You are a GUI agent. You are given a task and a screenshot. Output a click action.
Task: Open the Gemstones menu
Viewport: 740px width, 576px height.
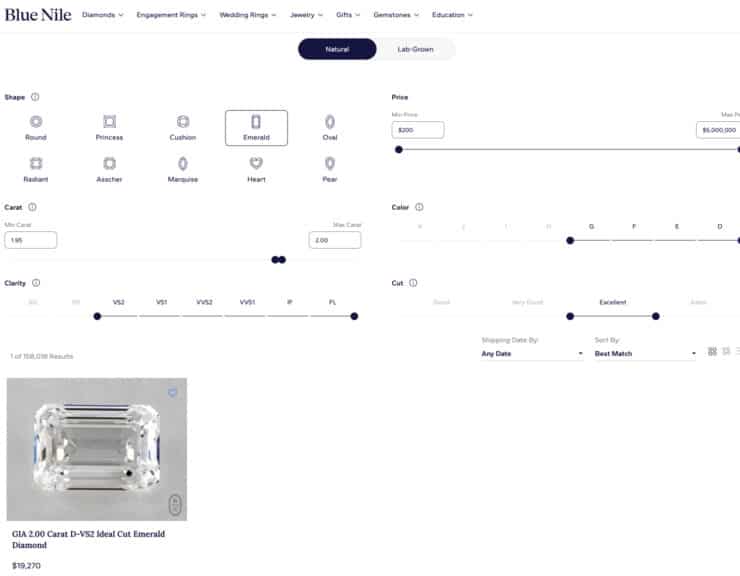click(x=396, y=15)
